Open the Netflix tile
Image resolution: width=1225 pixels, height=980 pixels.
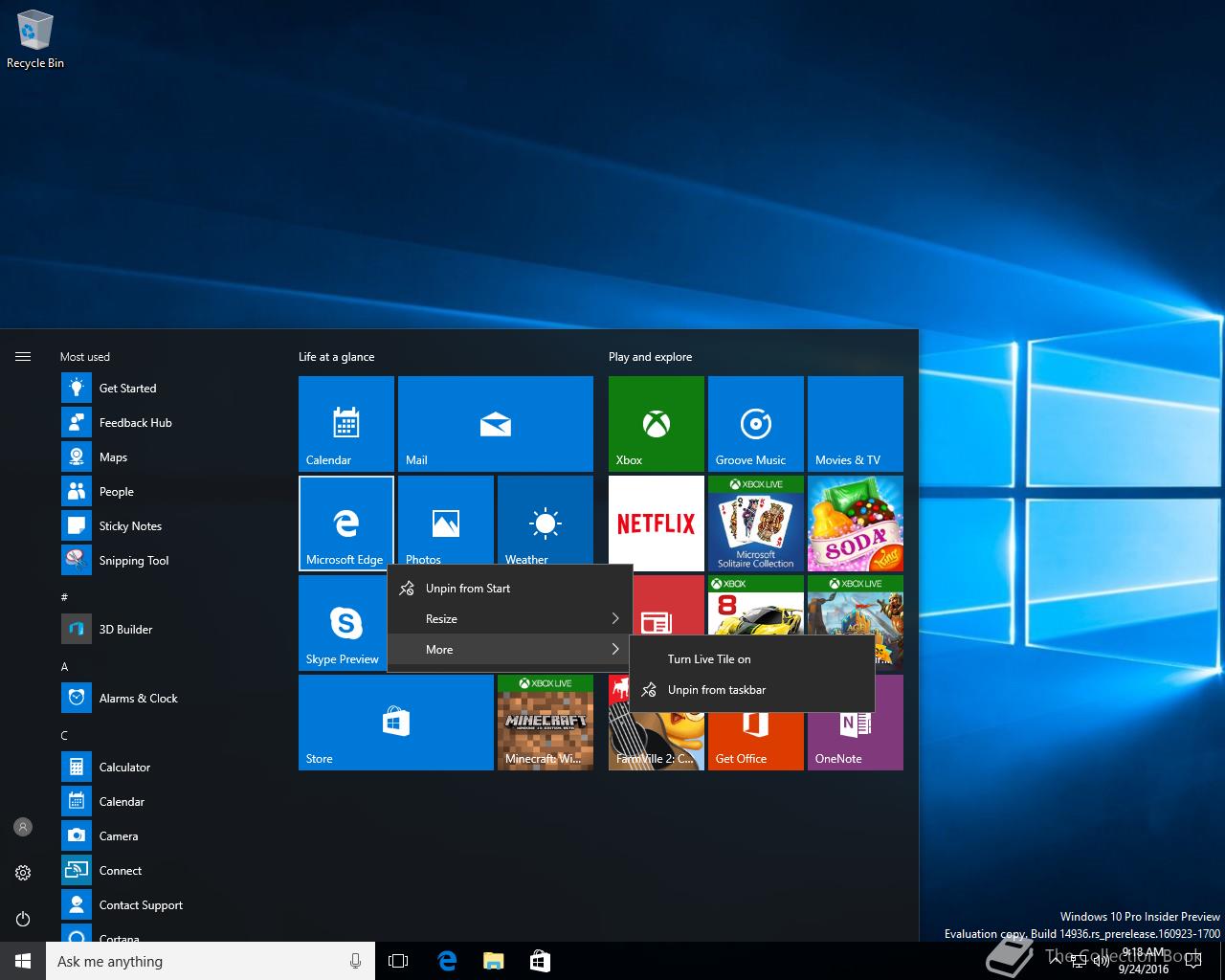[657, 523]
